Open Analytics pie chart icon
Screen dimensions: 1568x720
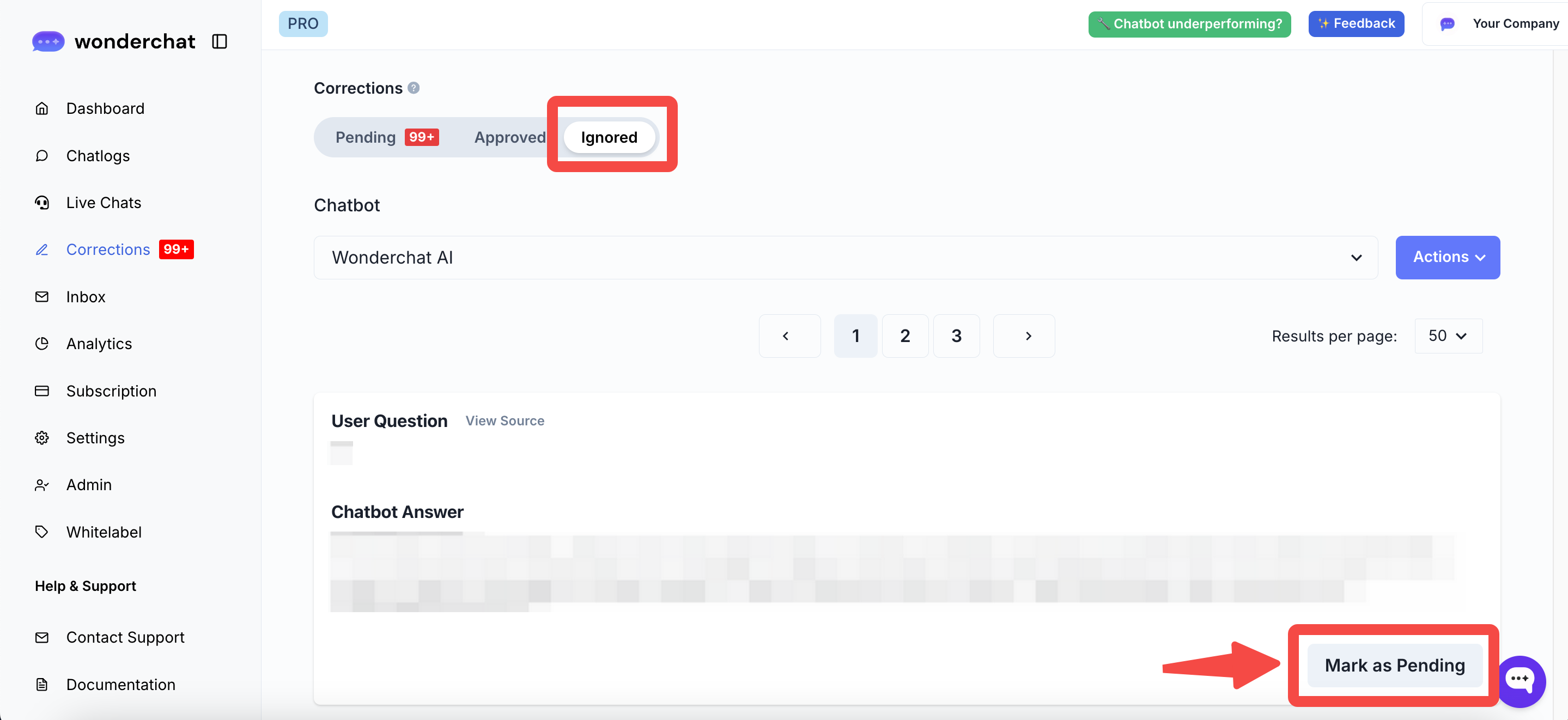41,344
